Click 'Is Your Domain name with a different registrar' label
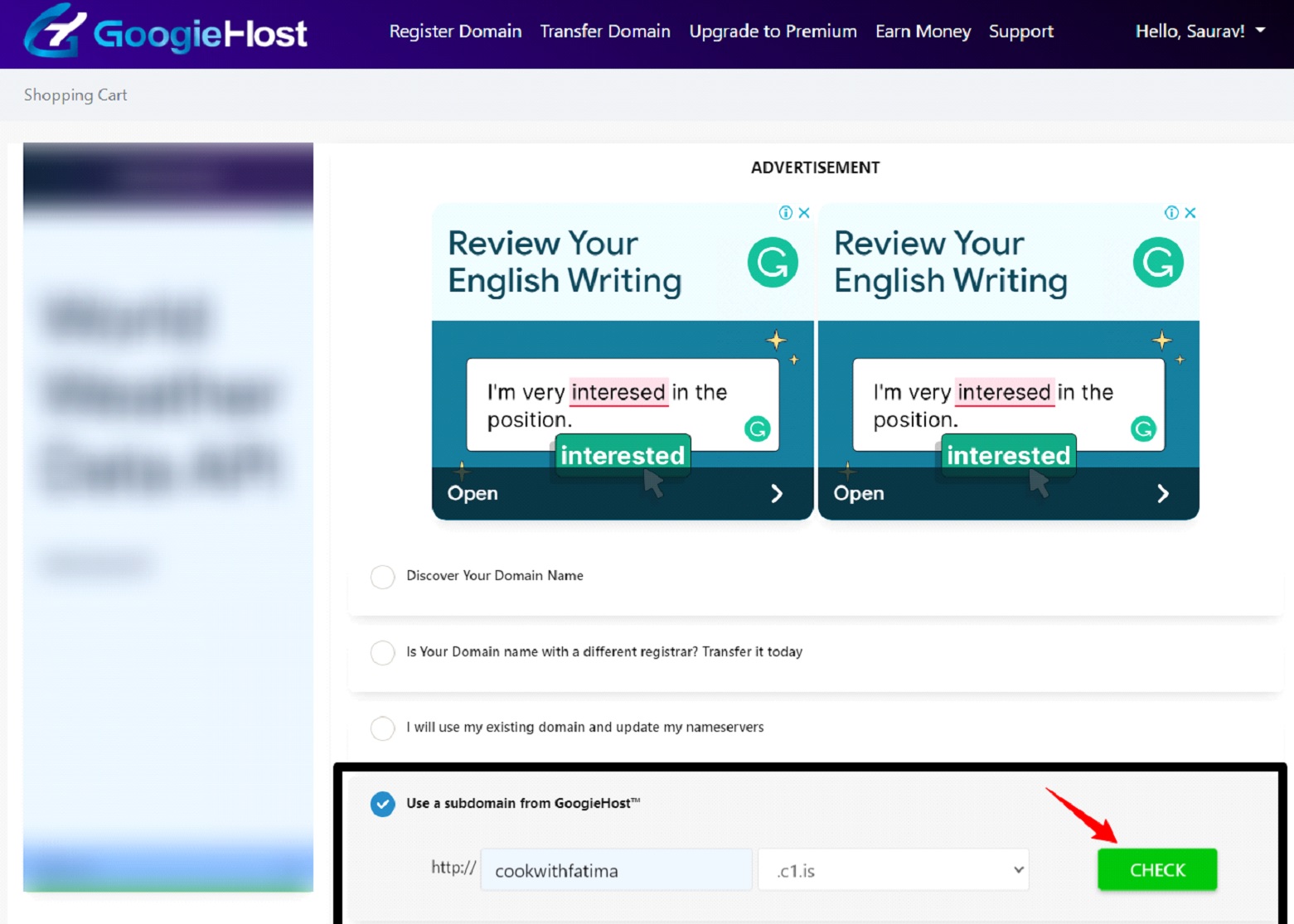This screenshot has width=1294, height=924. (604, 651)
